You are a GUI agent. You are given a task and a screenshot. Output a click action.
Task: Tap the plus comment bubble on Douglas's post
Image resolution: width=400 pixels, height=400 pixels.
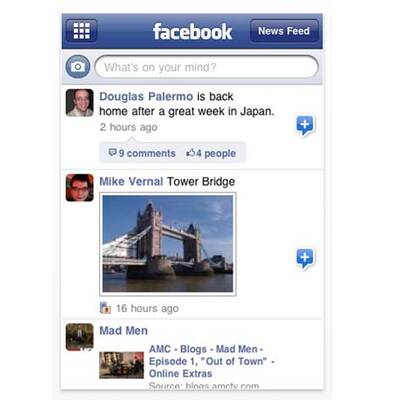305,126
